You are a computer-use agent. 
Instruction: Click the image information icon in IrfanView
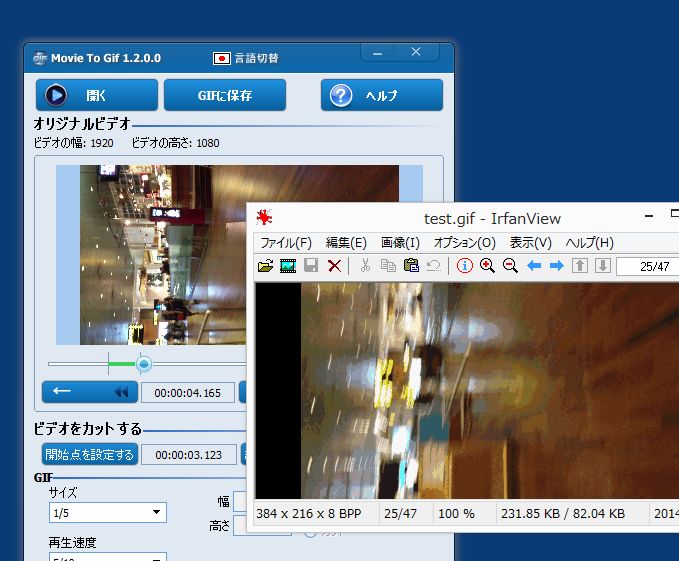tap(465, 265)
